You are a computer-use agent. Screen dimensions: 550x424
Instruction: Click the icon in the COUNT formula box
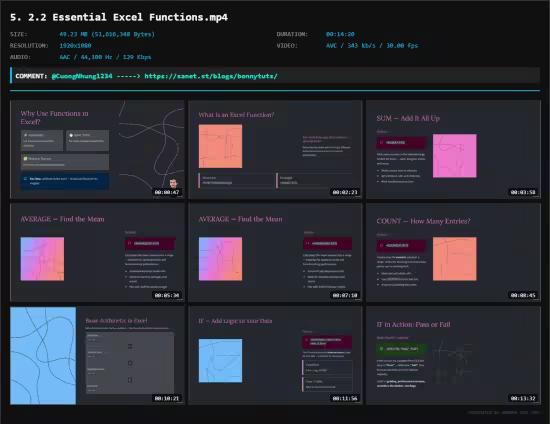tap(381, 245)
